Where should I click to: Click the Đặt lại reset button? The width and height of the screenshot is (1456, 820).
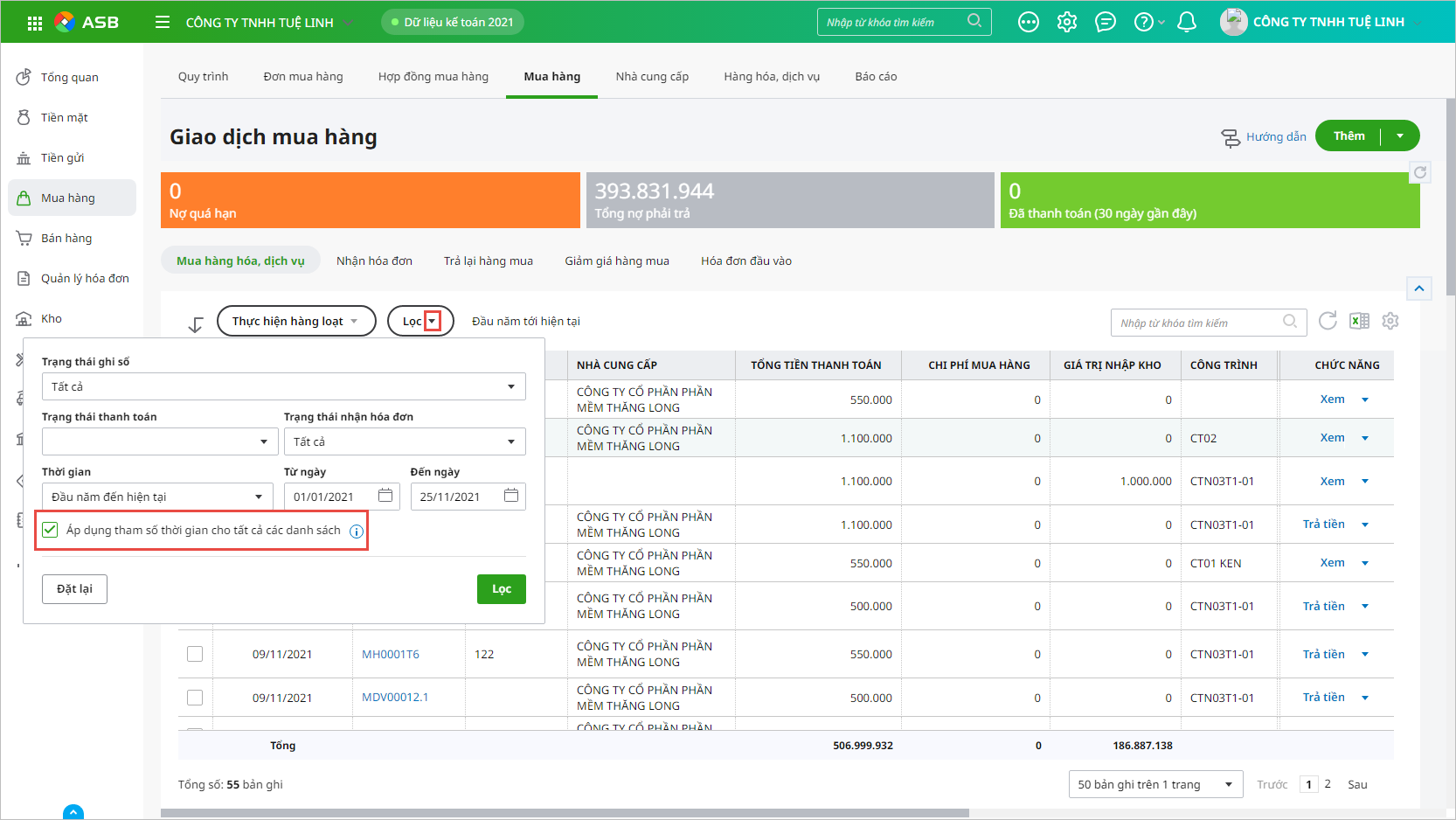(x=74, y=589)
